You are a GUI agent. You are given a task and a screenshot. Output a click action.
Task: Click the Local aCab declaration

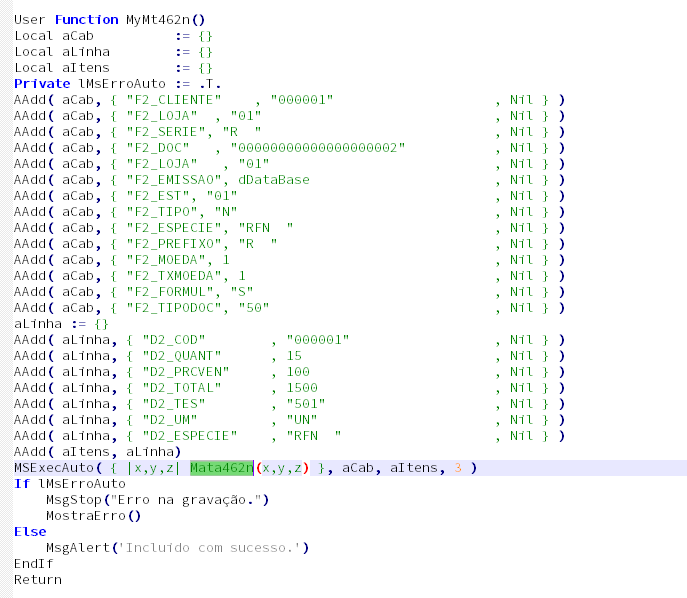pos(113,36)
